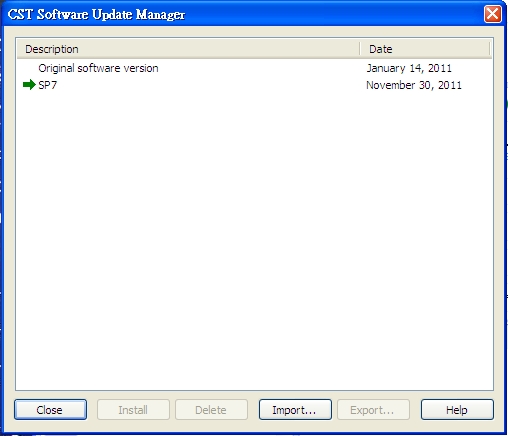This screenshot has width=508, height=436.
Task: Click the disabled Export... button
Action: tap(373, 409)
